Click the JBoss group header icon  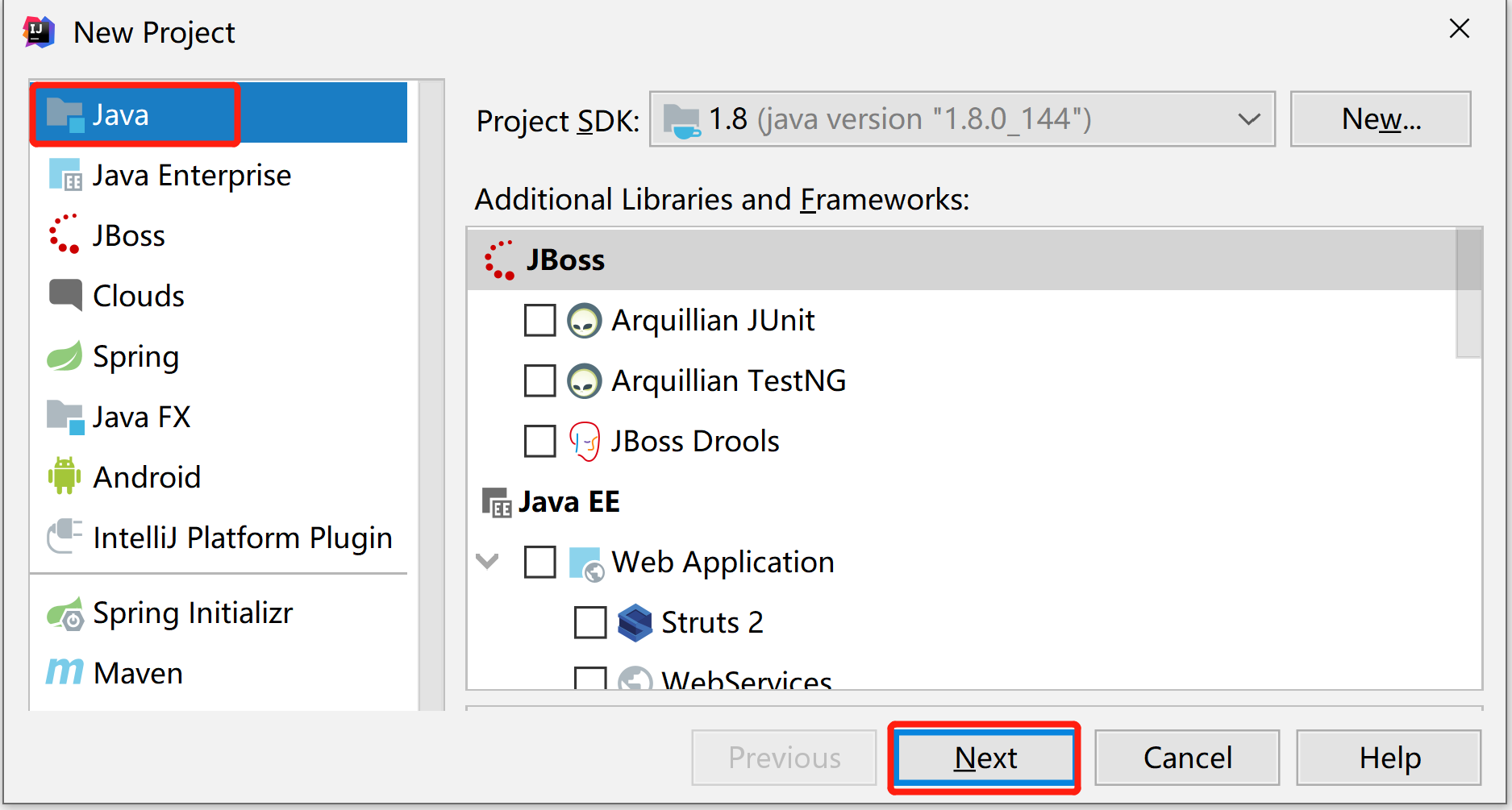click(499, 260)
